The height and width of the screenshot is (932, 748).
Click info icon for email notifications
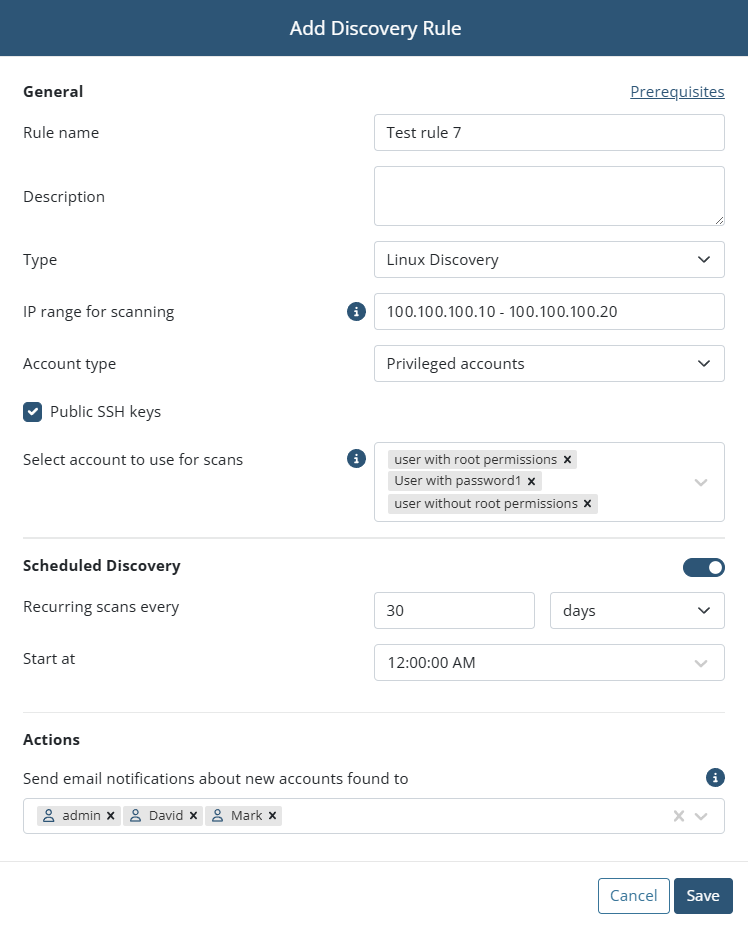715,777
